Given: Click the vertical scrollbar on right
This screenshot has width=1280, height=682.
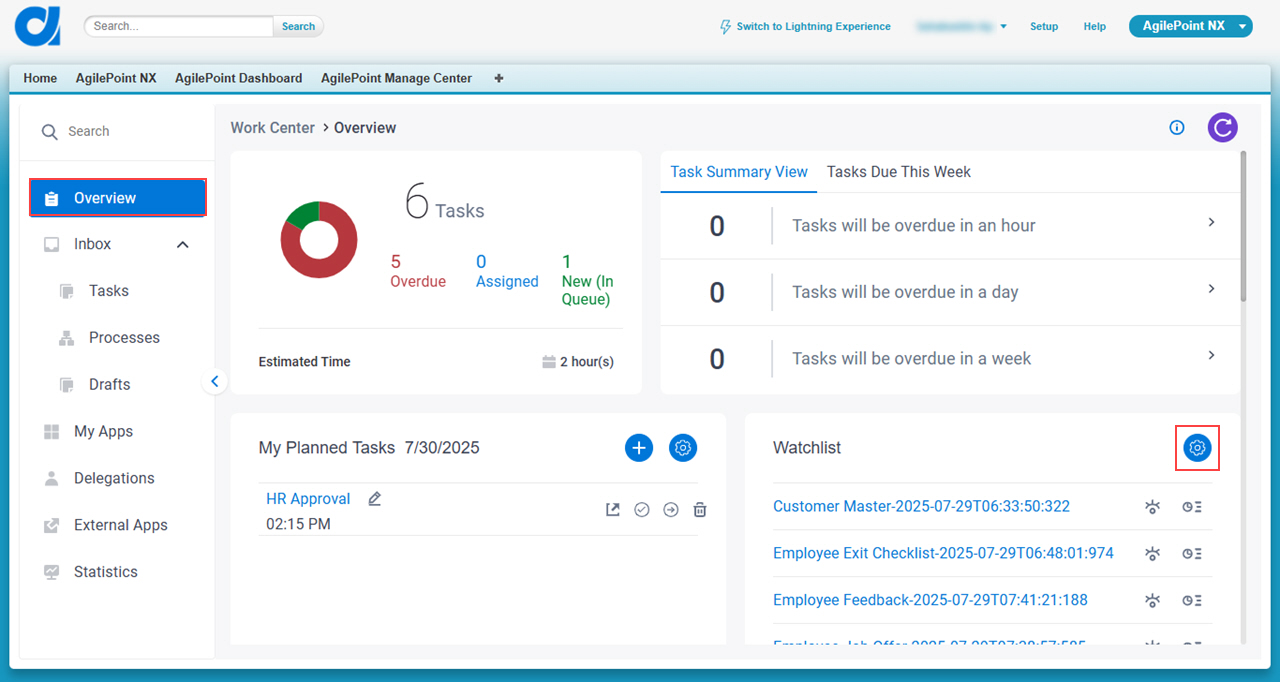Looking at the screenshot, I should [x=1243, y=226].
